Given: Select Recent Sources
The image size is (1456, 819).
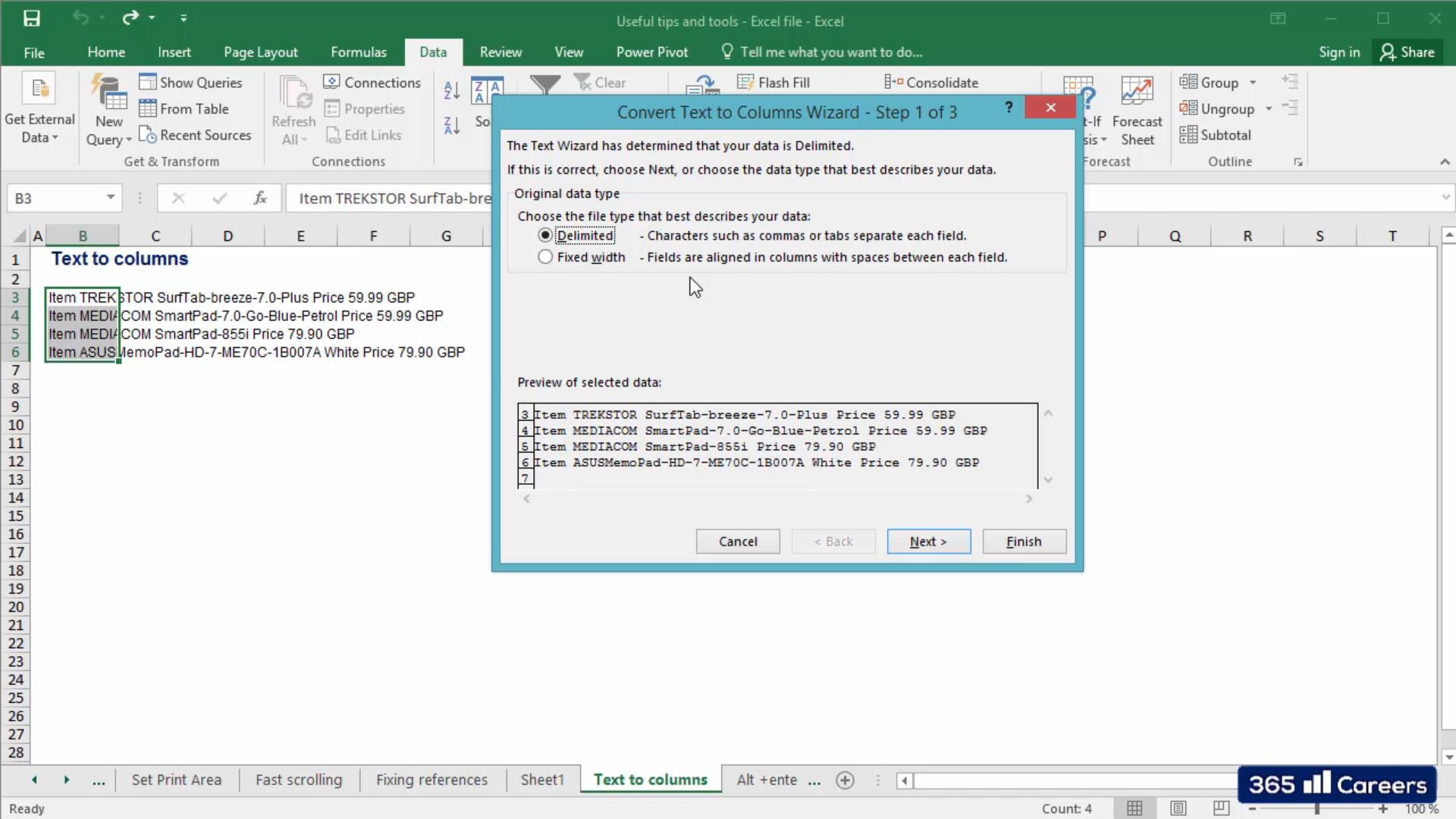Looking at the screenshot, I should point(196,135).
